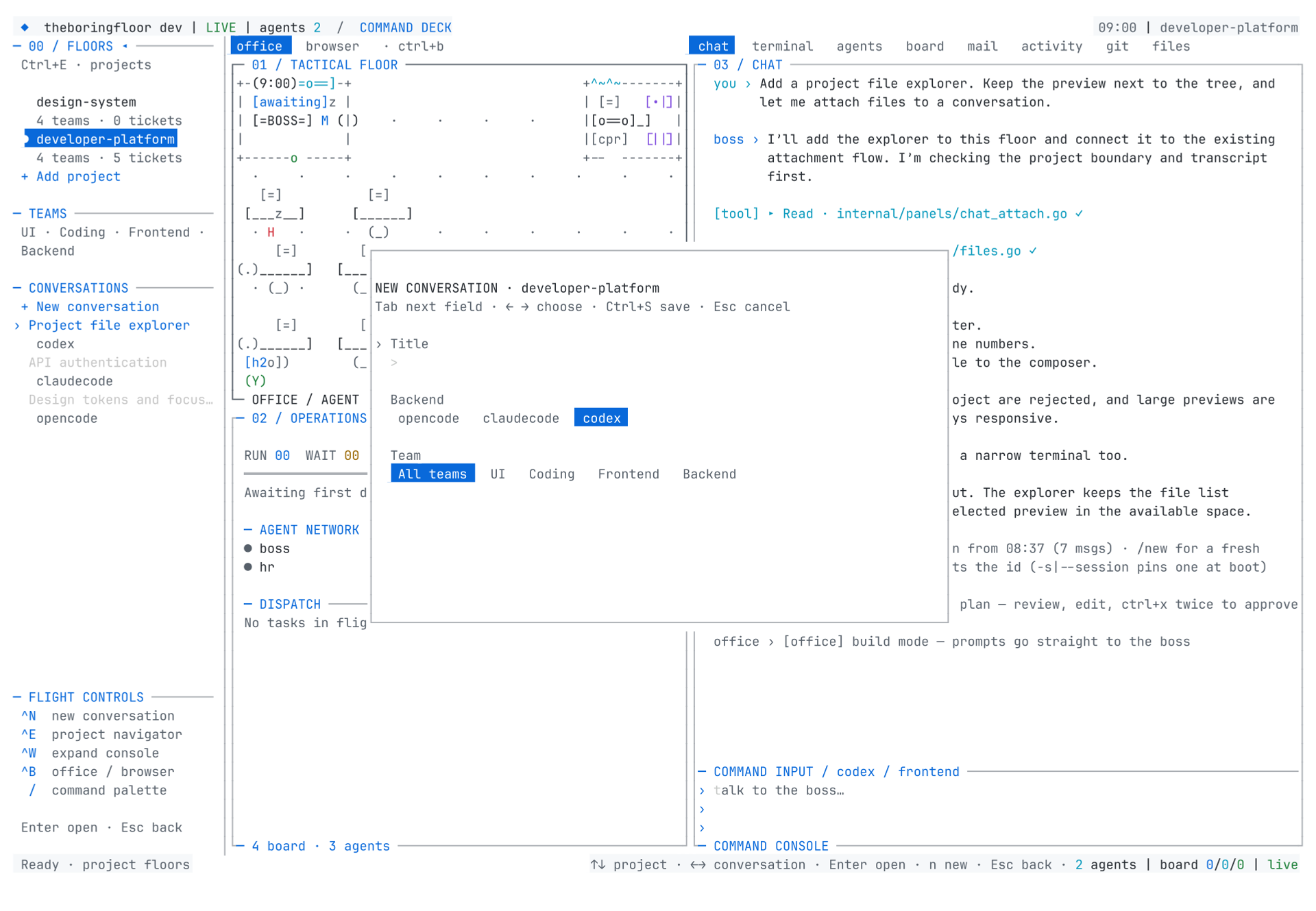Click the blue diamond logo in header

pos(25,27)
